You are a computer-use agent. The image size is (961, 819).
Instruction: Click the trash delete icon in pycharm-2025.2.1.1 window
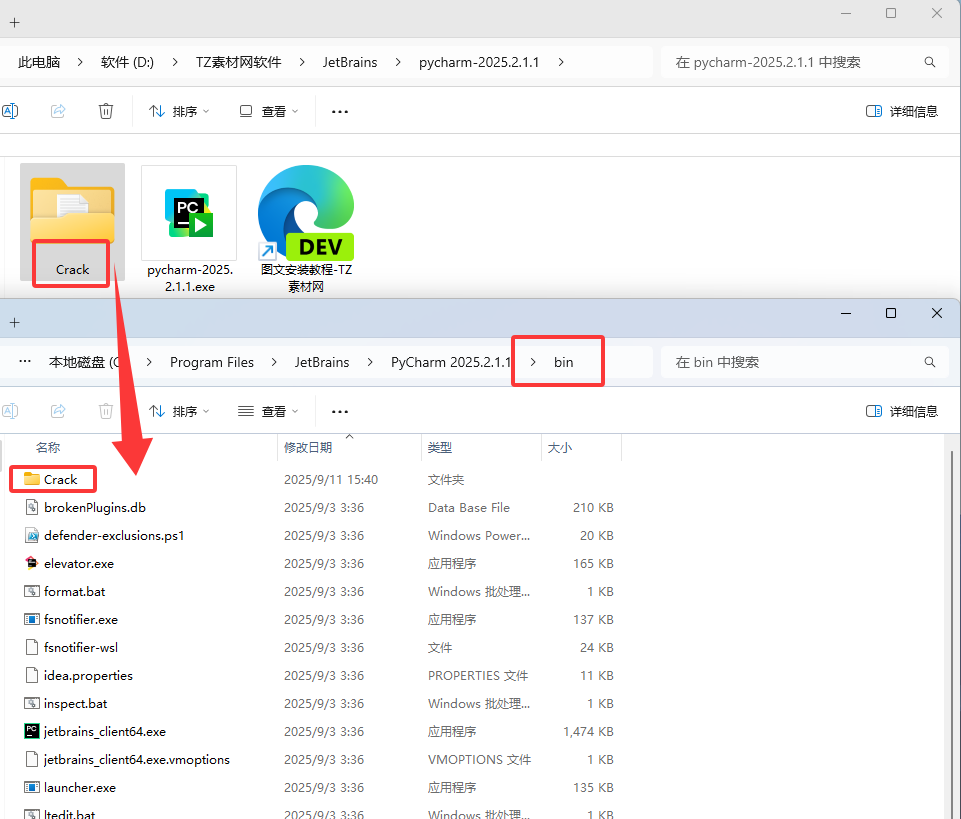pyautogui.click(x=106, y=111)
